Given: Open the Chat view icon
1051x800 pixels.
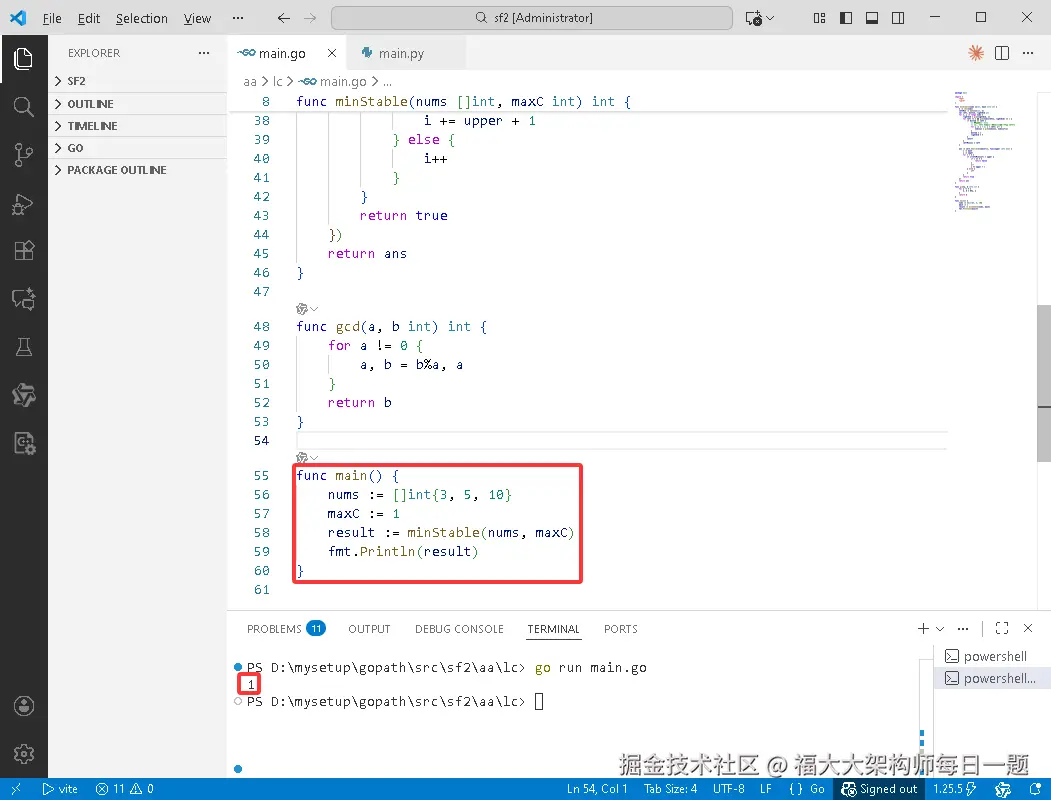Looking at the screenshot, I should [23, 299].
